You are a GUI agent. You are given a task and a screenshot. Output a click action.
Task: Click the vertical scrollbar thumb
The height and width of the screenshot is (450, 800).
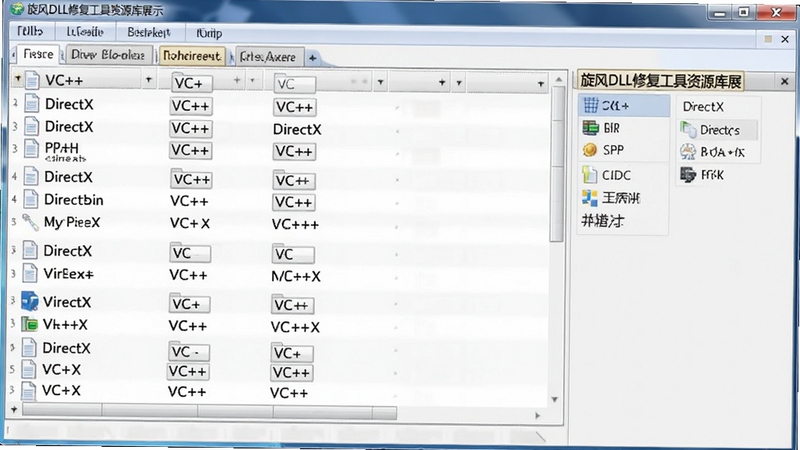tap(558, 163)
